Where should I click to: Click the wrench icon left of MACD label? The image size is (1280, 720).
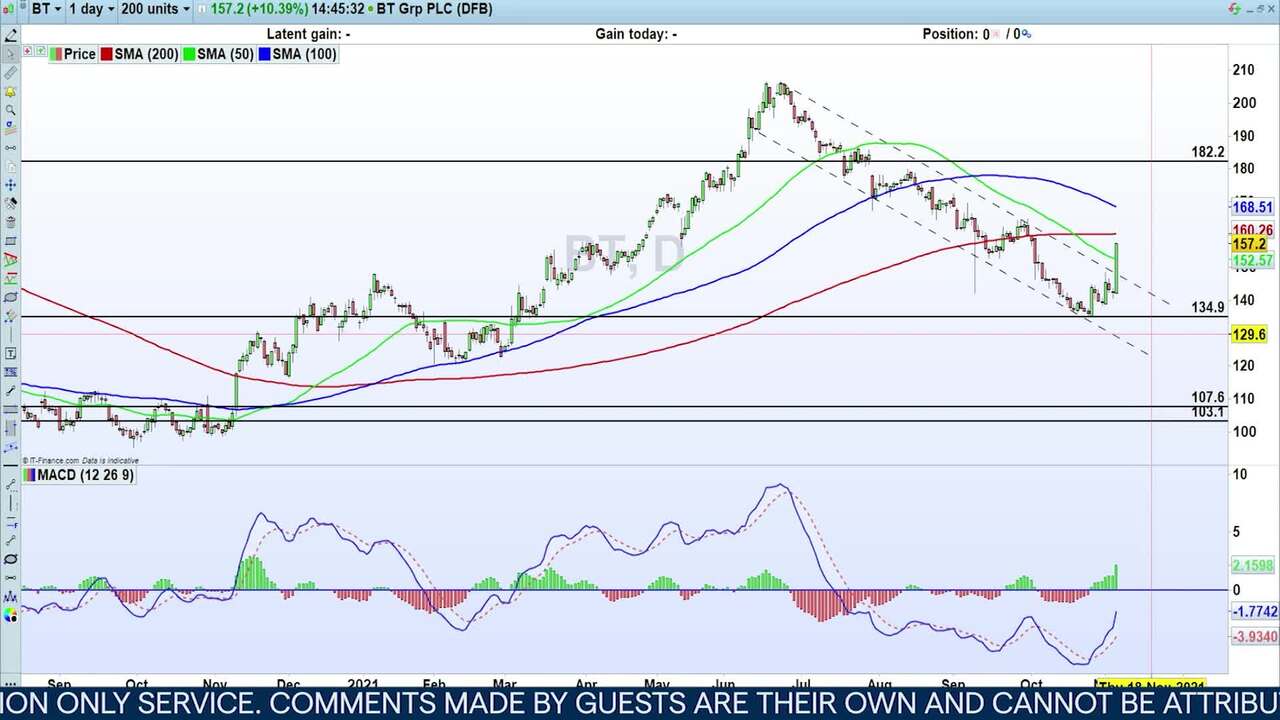point(10,484)
